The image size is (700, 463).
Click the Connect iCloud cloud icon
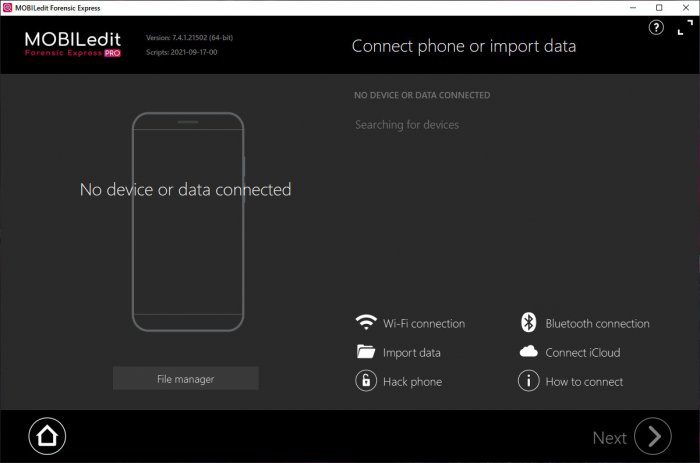[x=529, y=352]
